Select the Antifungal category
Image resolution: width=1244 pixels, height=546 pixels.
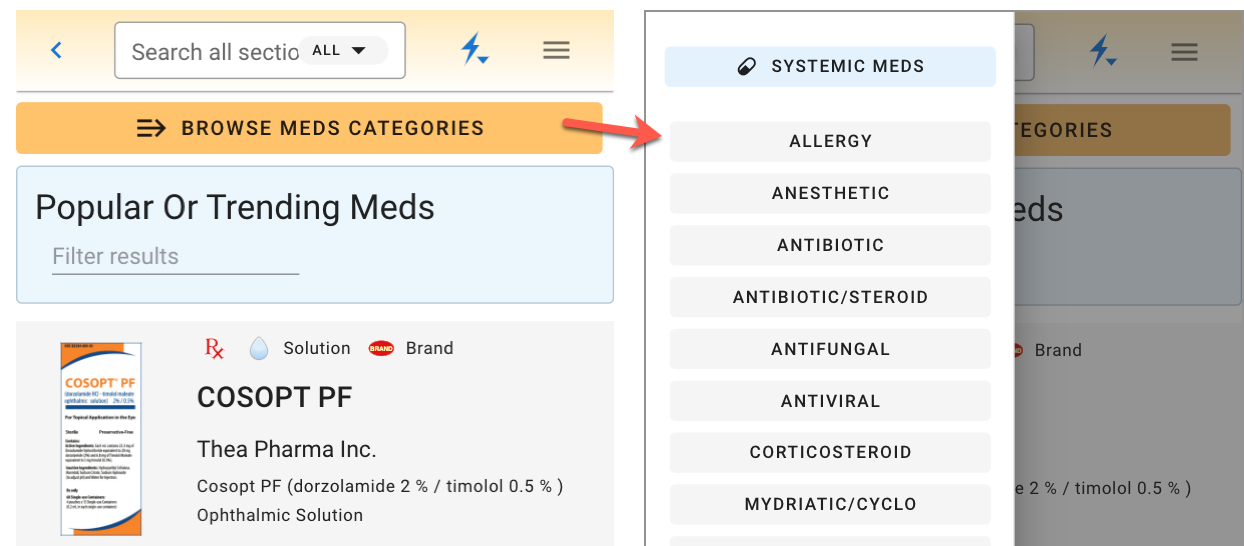click(830, 349)
